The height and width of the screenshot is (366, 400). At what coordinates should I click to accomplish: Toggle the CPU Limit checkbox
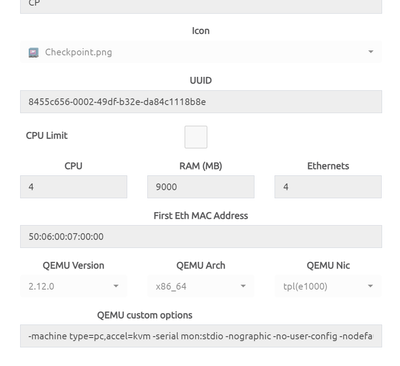196,137
